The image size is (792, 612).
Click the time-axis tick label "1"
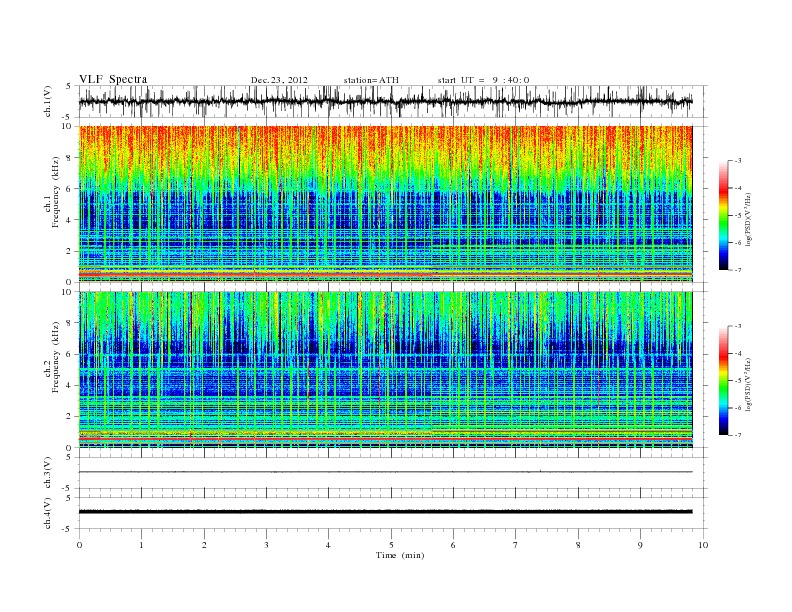coord(141,545)
